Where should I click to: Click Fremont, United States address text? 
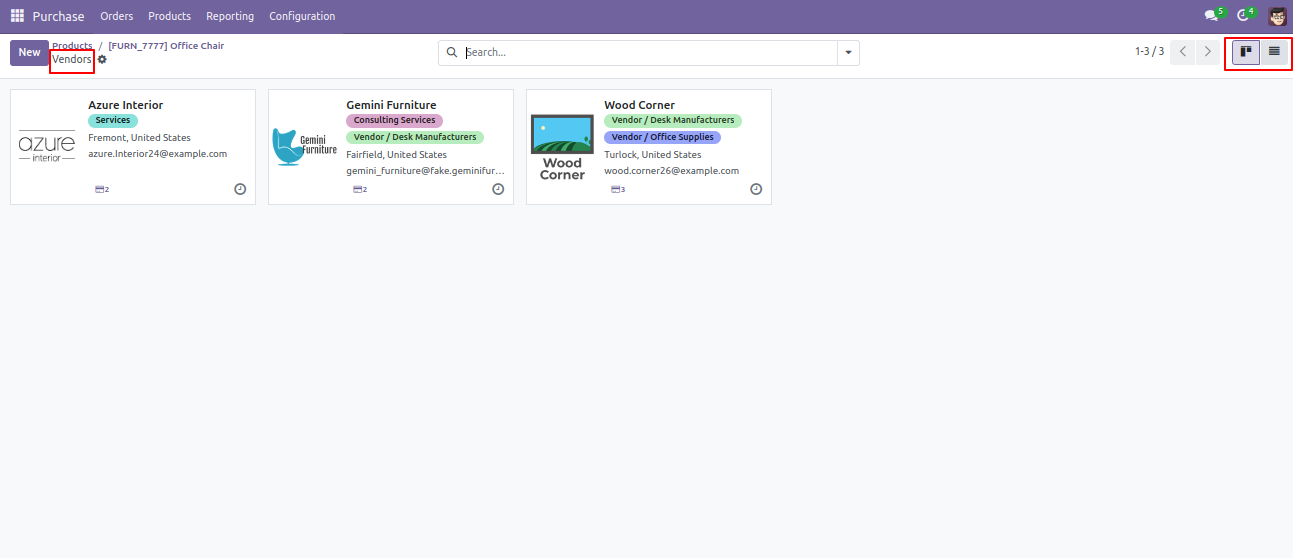pos(139,138)
